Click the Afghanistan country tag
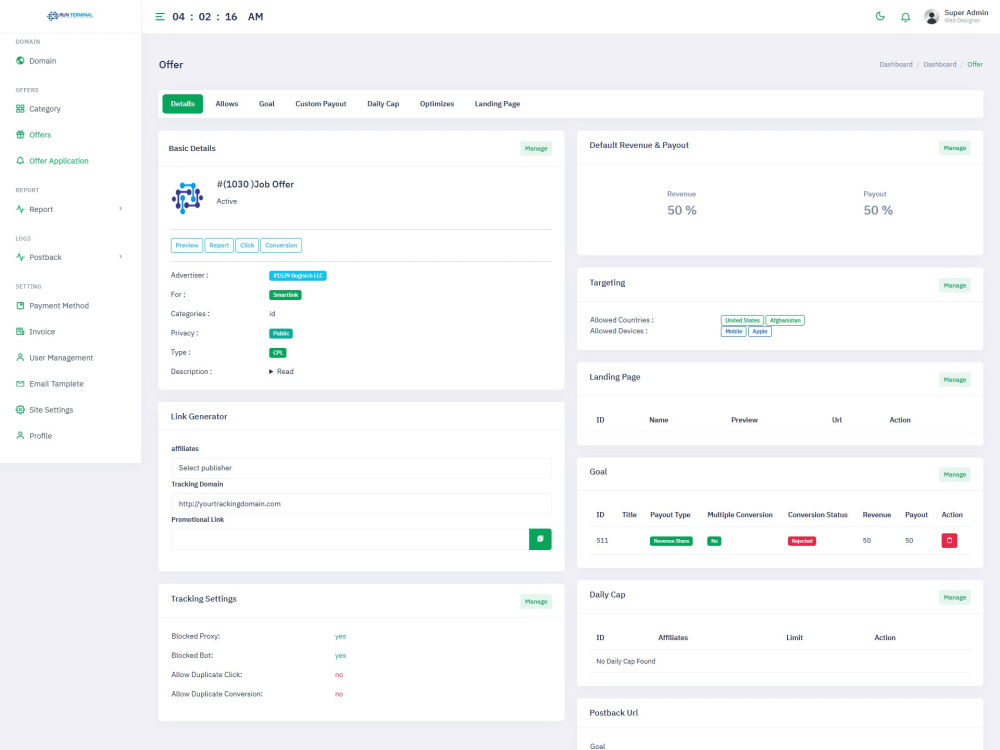This screenshot has width=1000, height=750. point(785,320)
